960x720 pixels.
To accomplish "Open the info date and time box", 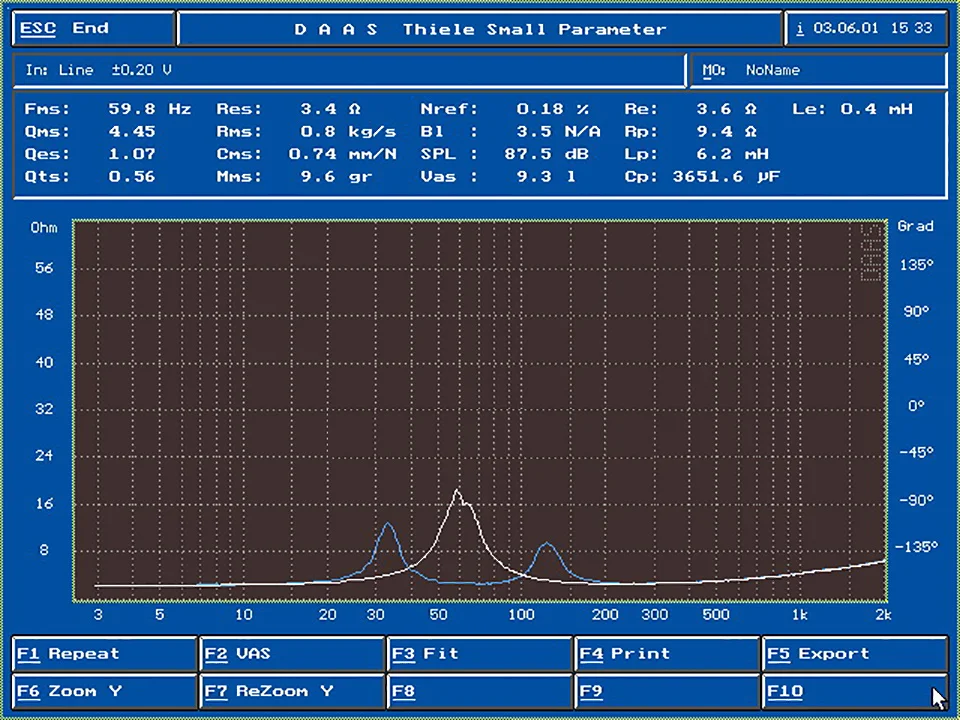I will click(x=866, y=29).
